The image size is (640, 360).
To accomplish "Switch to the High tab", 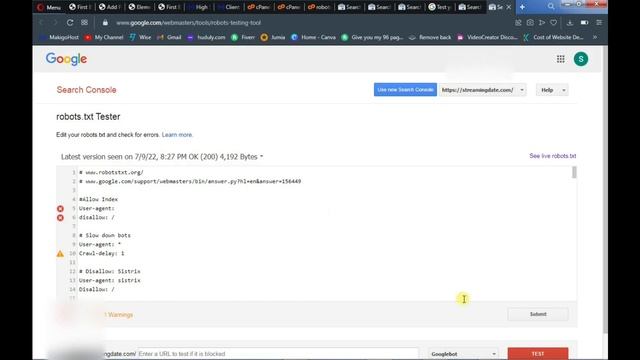I will point(199,7).
